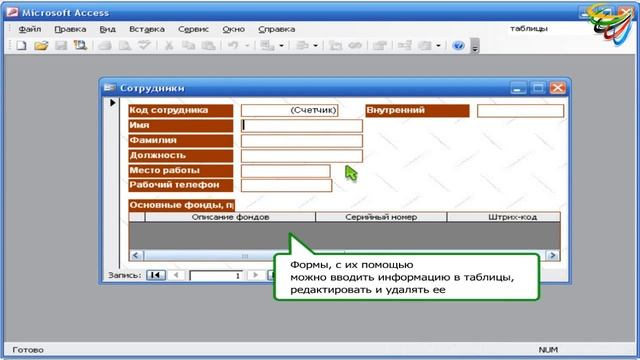The height and width of the screenshot is (360, 640).
Task: Go to the previous record button
Action: point(176,275)
